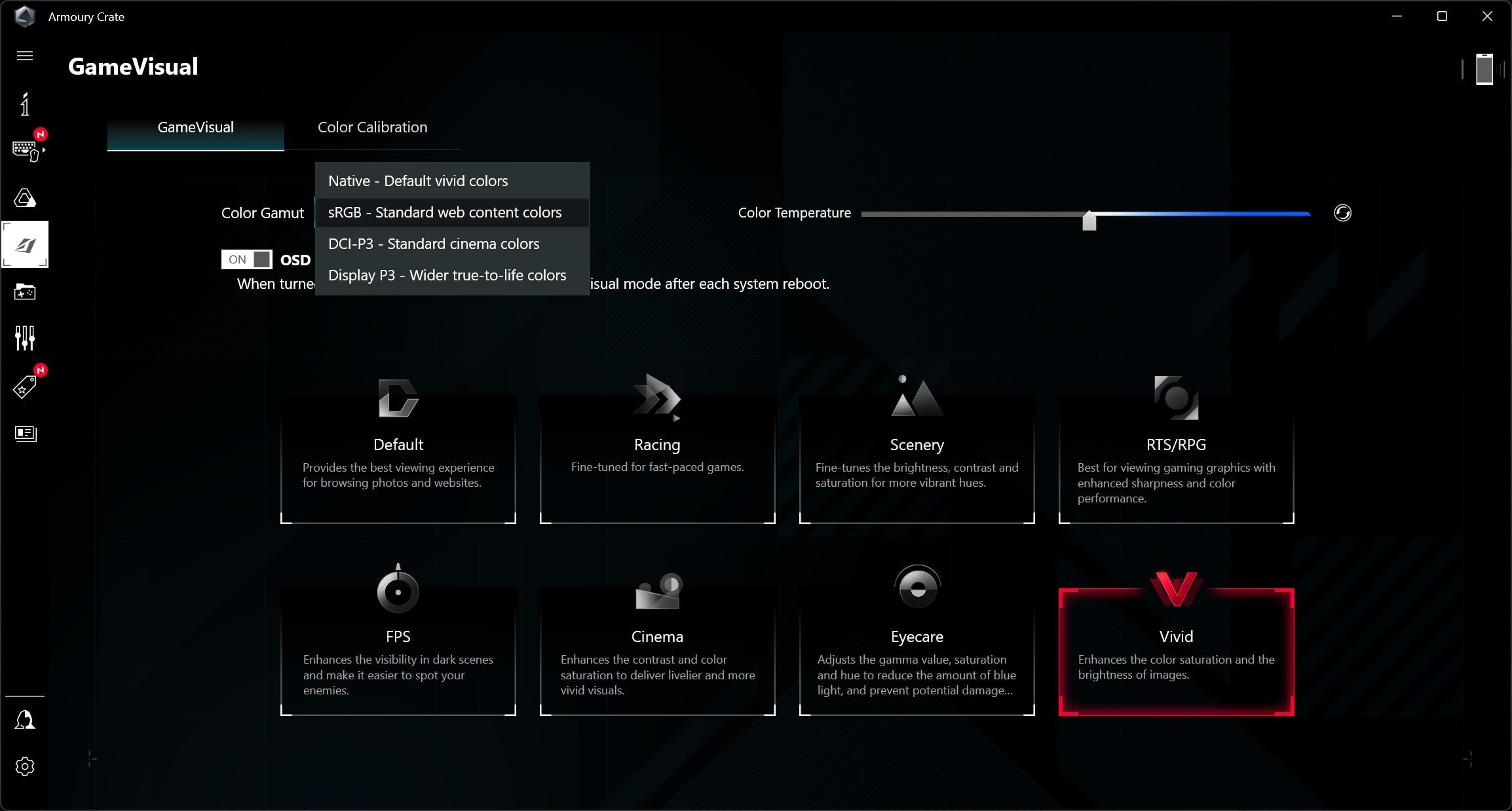This screenshot has height=811, width=1512.
Task: Click the Color Temperature slider handle
Action: point(1089,221)
